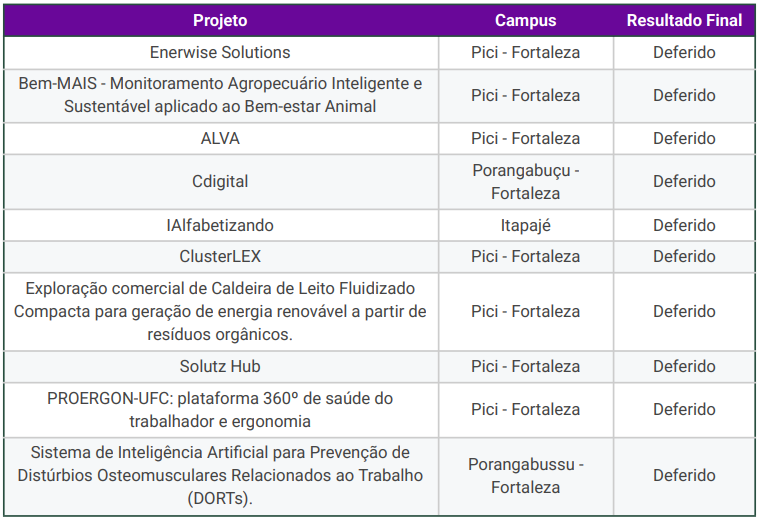The width and height of the screenshot is (761, 520).
Task: Select the Enerwise Solutions project cell
Action: (x=220, y=52)
